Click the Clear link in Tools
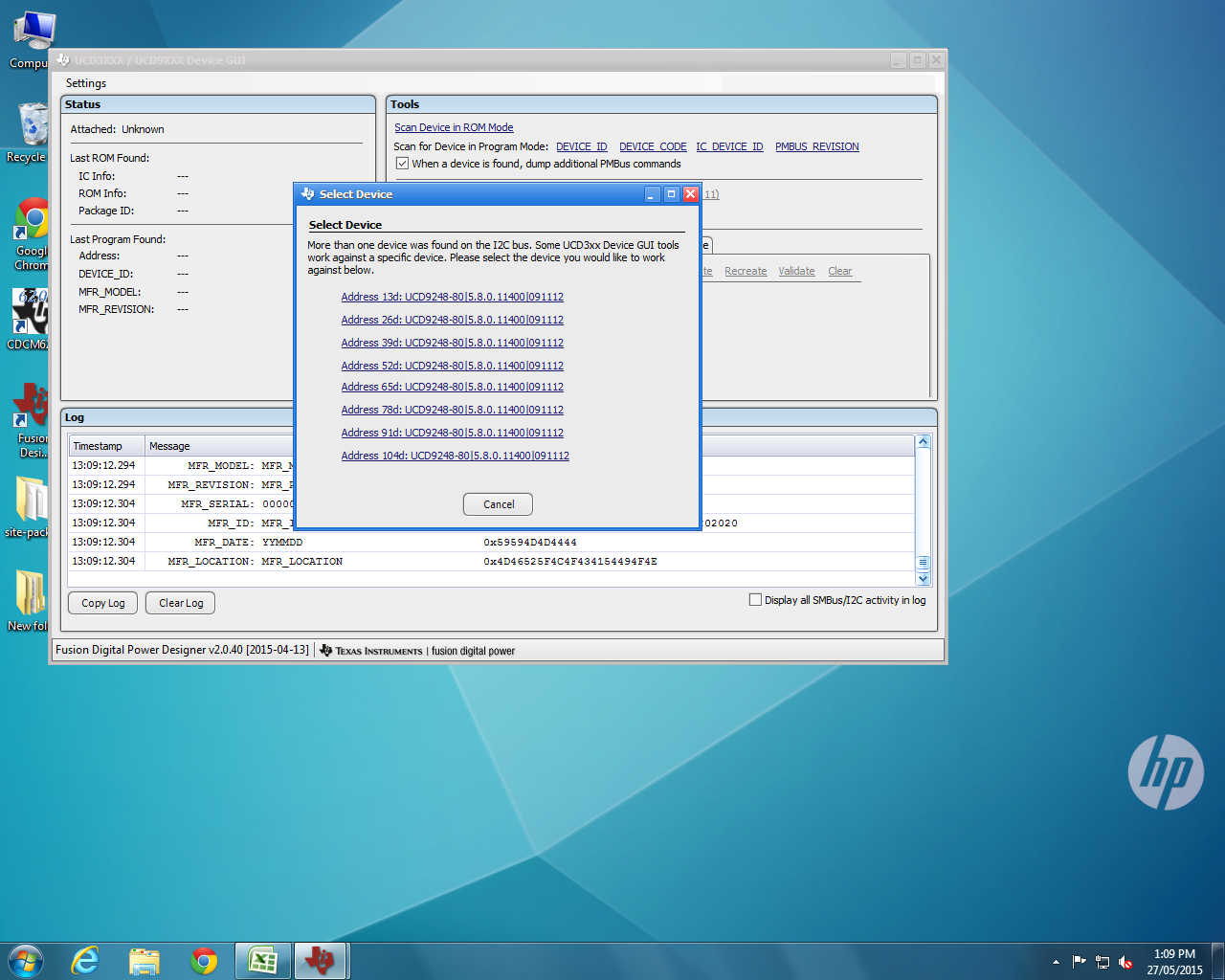The height and width of the screenshot is (980, 1225). (x=839, y=271)
